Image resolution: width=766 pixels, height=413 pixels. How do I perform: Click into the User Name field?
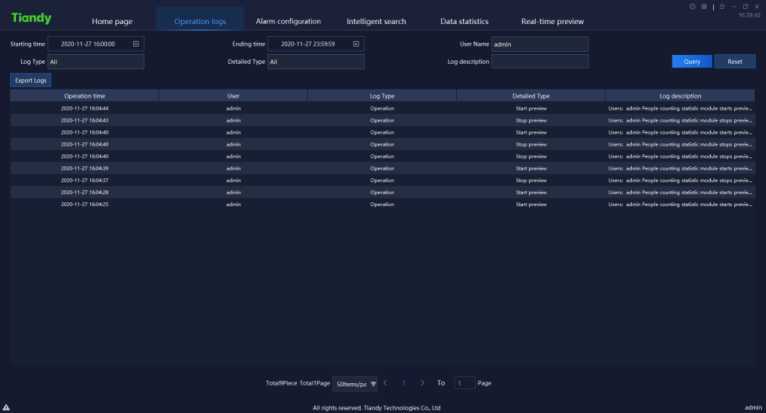coord(539,44)
